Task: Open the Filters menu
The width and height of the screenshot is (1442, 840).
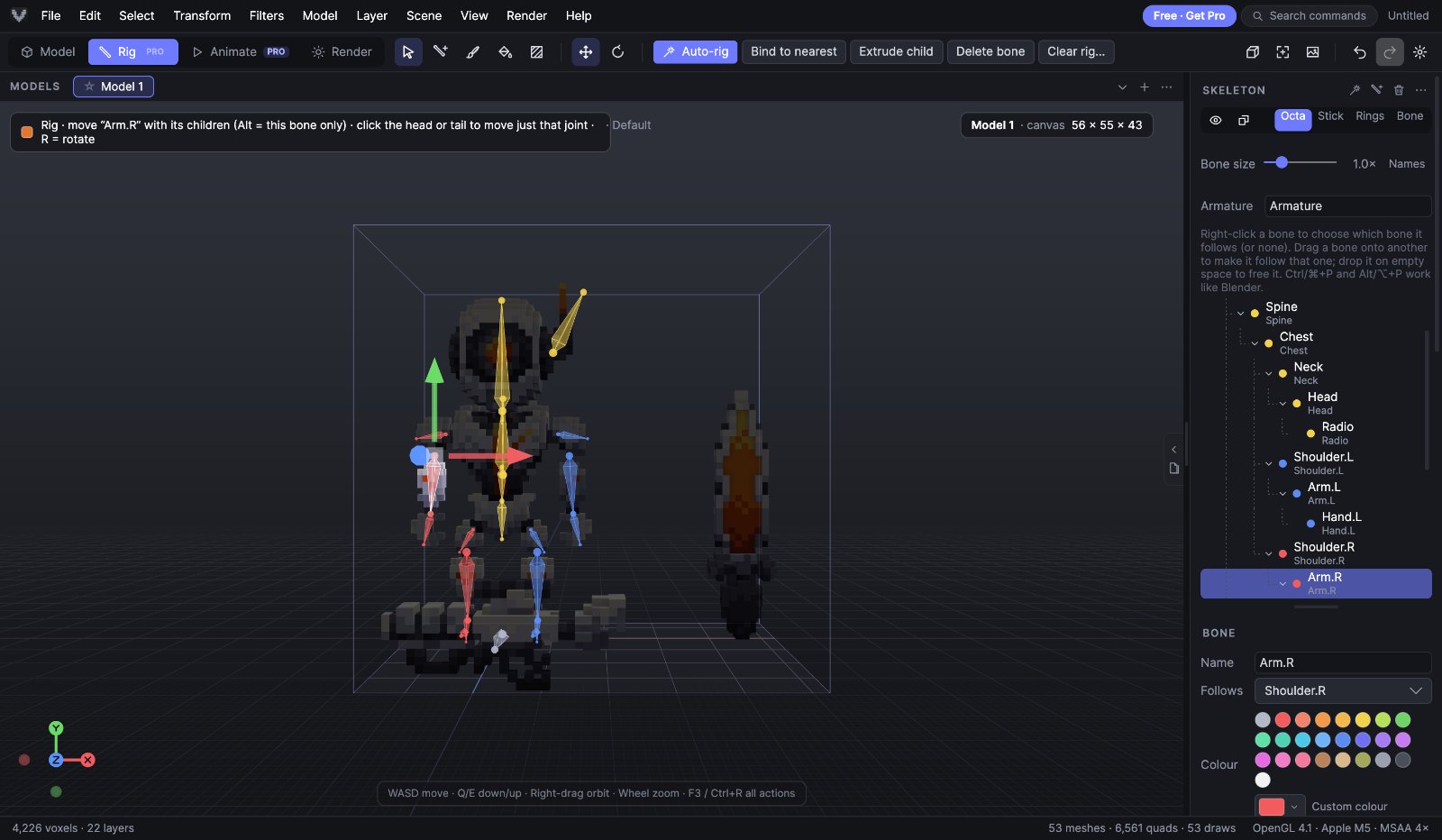Action: point(266,15)
